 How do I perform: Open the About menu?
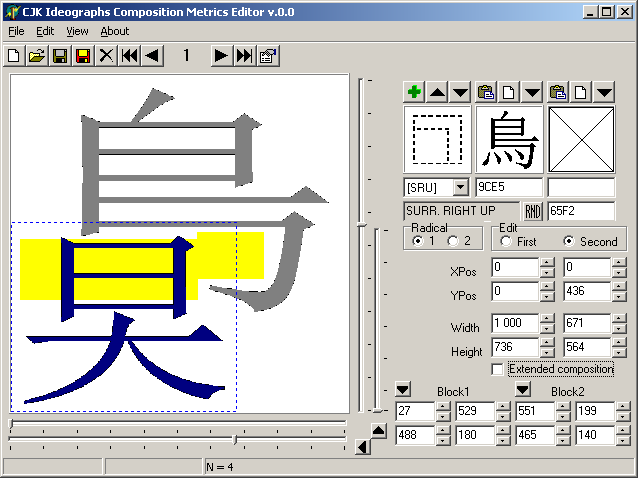pyautogui.click(x=115, y=31)
